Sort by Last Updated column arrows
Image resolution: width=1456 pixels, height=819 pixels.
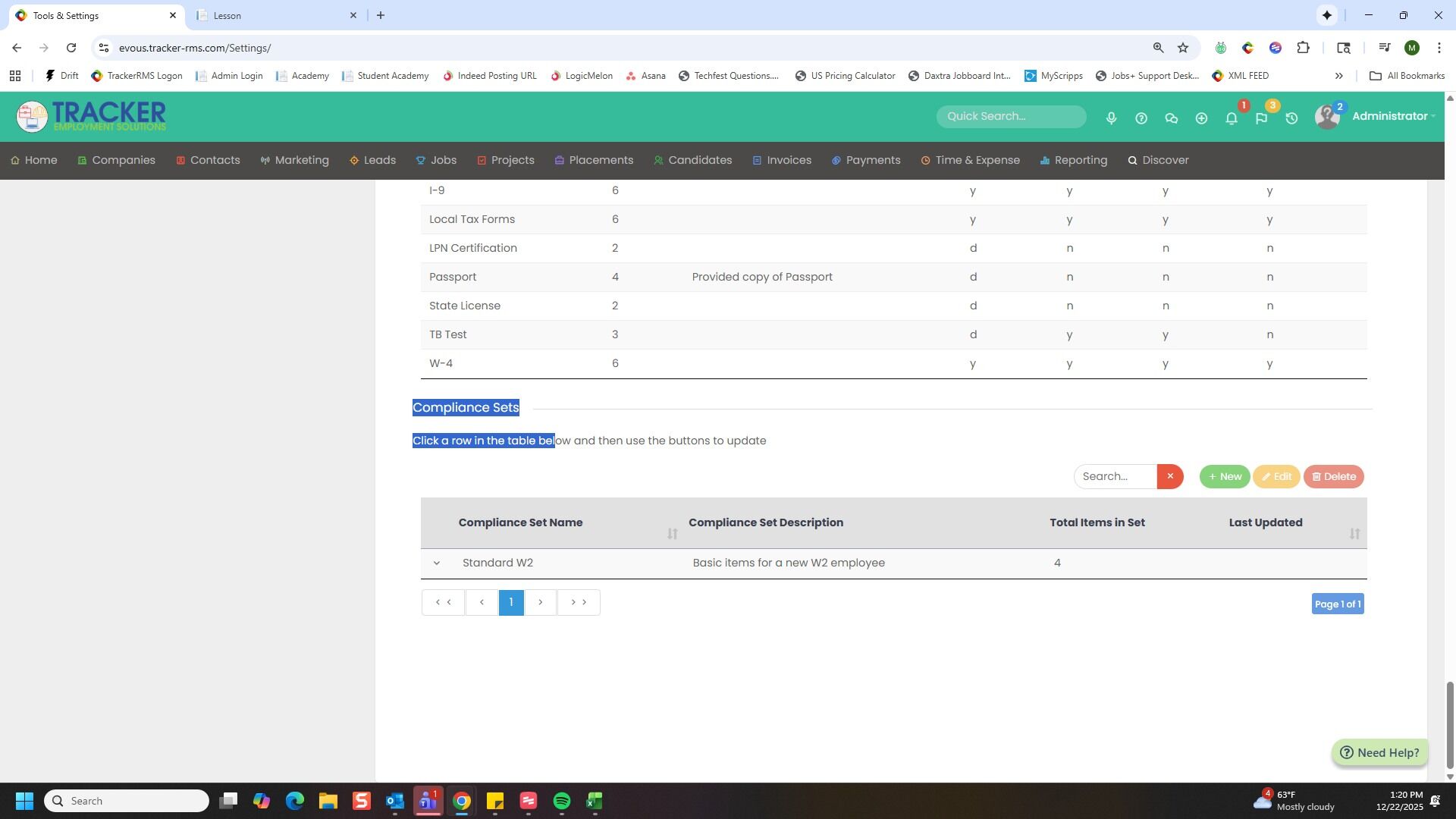click(1354, 534)
